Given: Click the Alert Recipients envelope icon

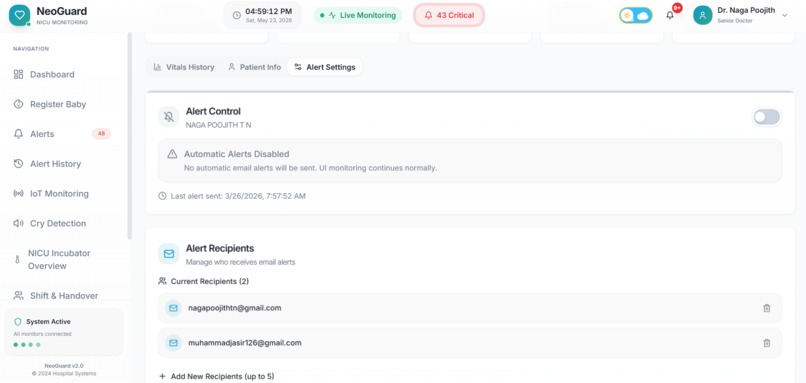Looking at the screenshot, I should [169, 254].
